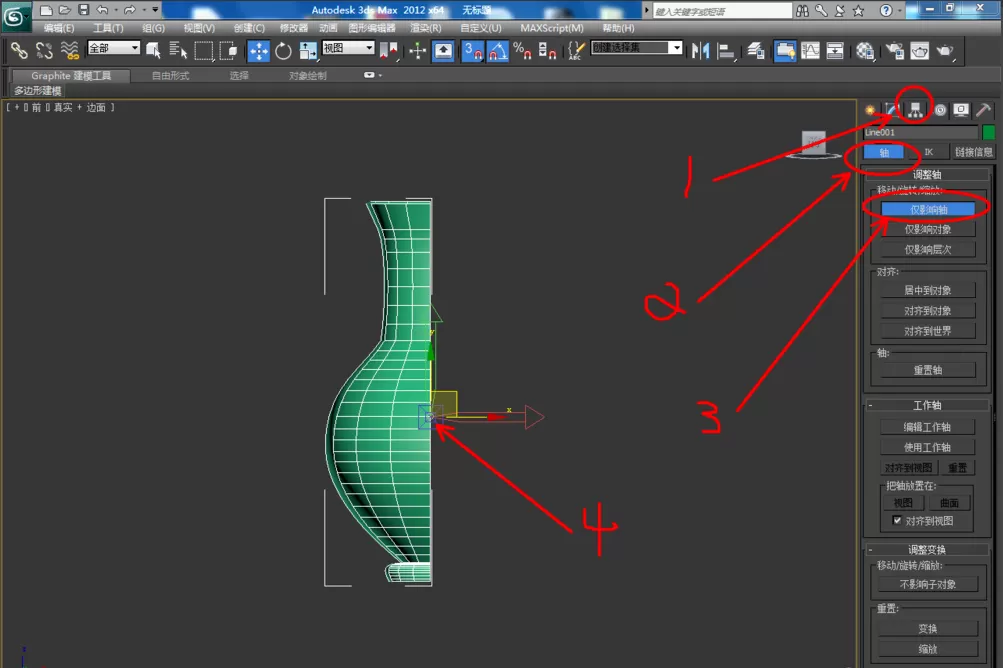1003x668 pixels.
Task: Choose the Unlink Selection tool
Action: tap(44, 50)
